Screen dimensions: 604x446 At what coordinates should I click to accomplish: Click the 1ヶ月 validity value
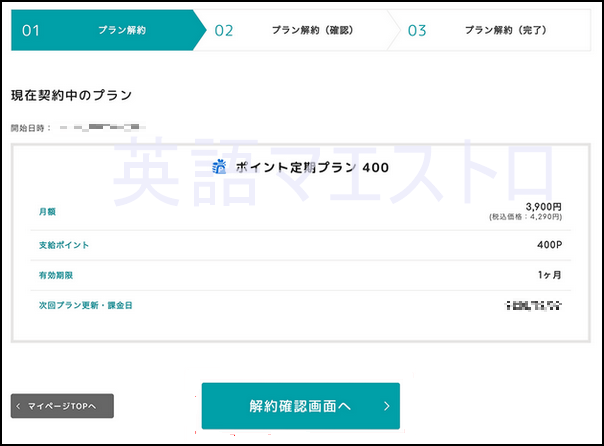tap(549, 275)
